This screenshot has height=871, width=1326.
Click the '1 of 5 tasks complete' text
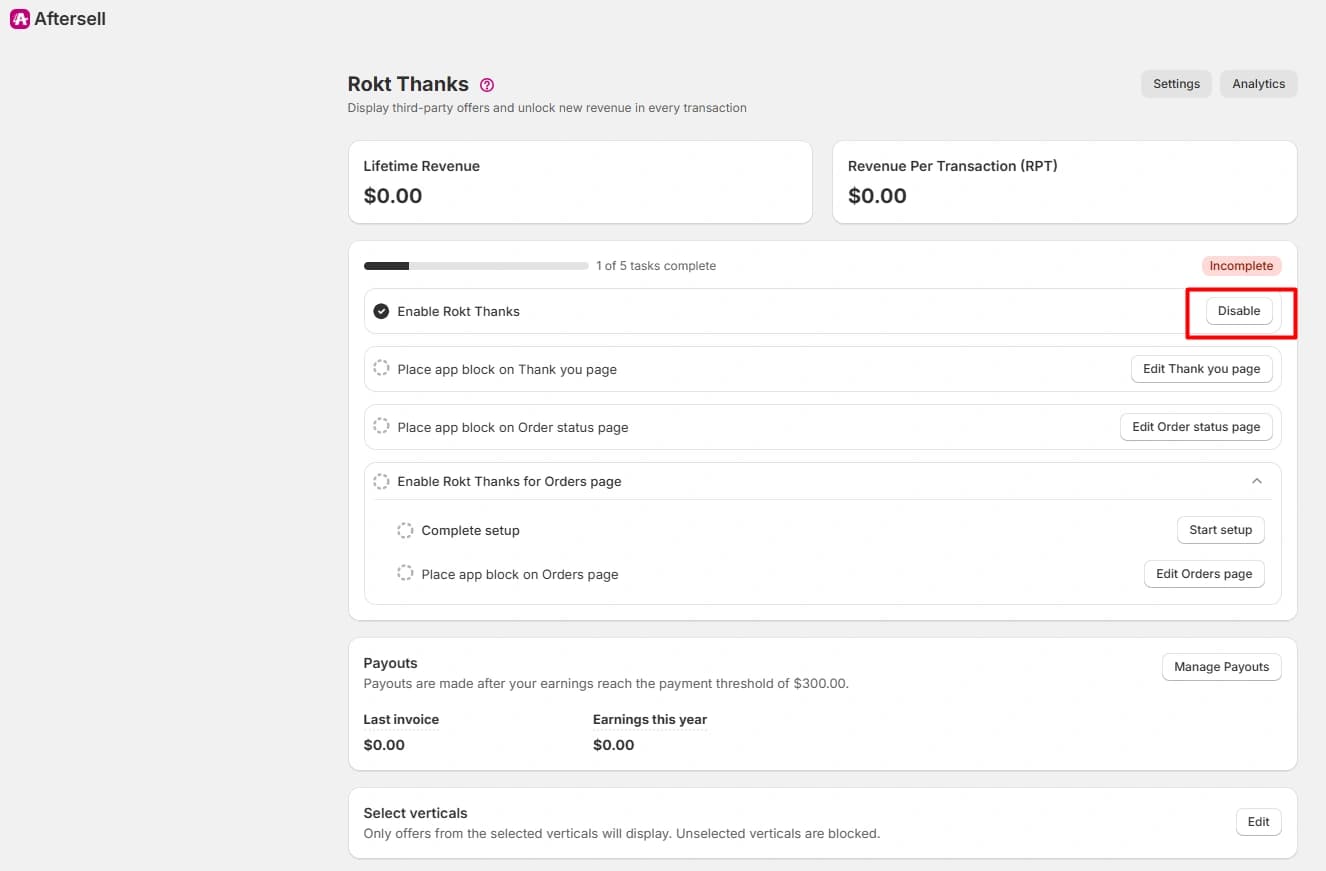pos(656,266)
